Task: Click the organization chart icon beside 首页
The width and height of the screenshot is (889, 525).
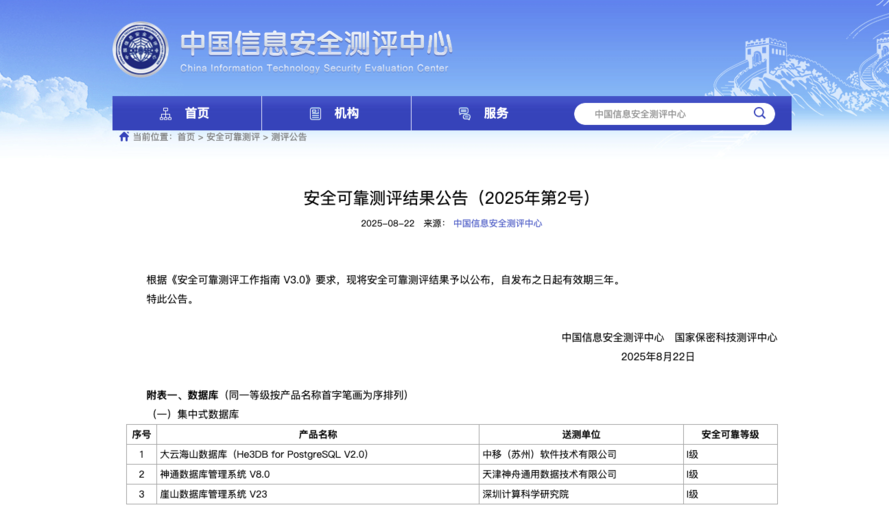Action: tap(166, 114)
